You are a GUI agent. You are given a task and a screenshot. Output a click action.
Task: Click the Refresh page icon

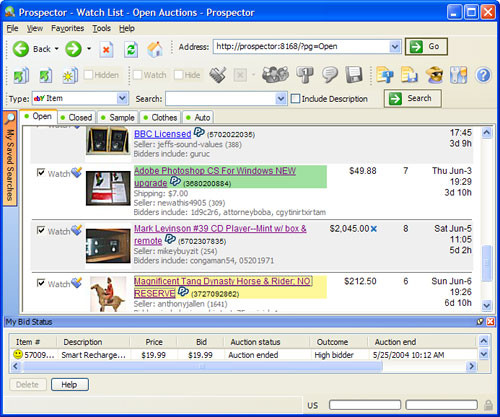tap(131, 50)
